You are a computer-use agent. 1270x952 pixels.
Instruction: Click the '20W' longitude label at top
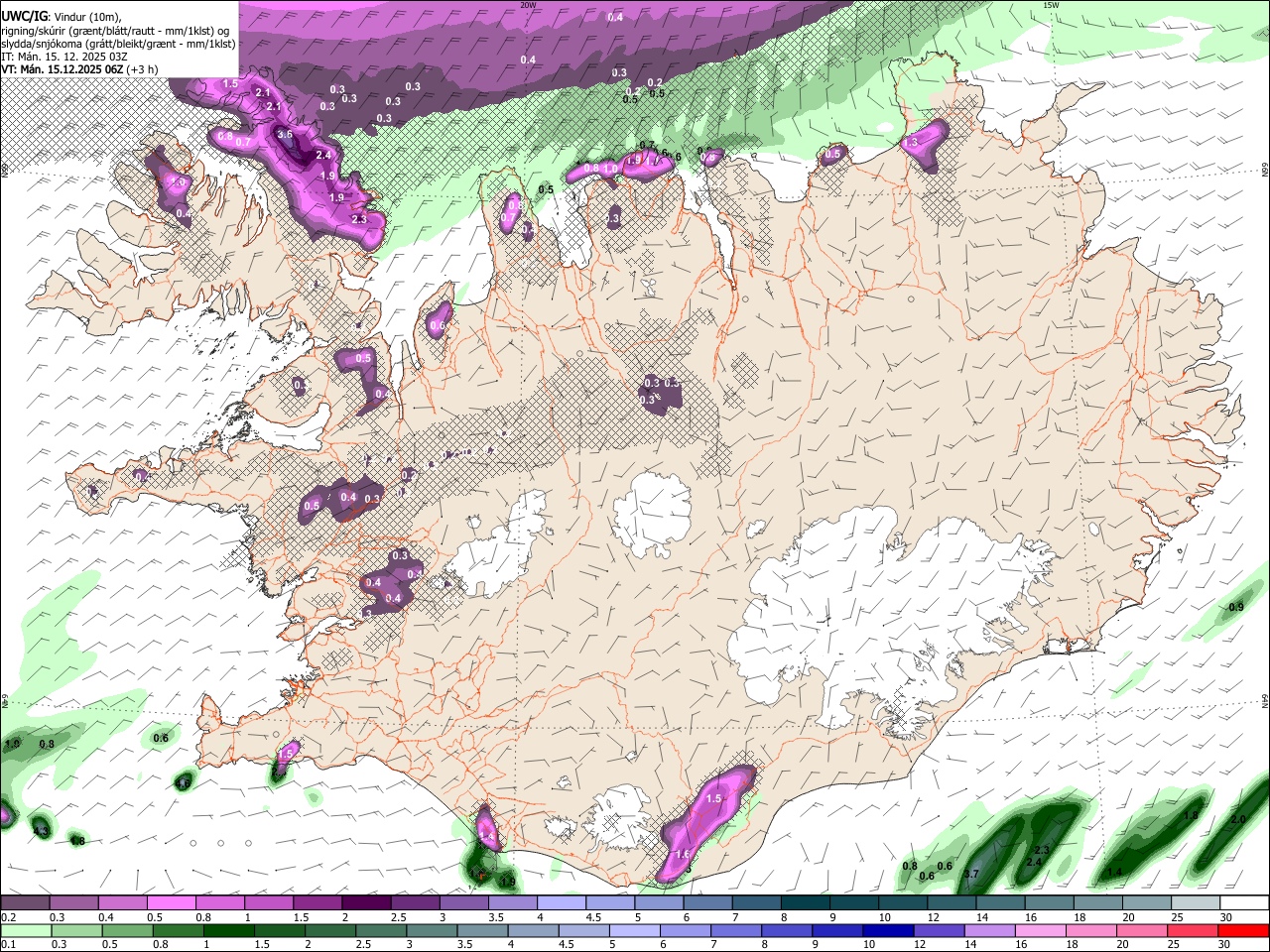click(x=528, y=5)
